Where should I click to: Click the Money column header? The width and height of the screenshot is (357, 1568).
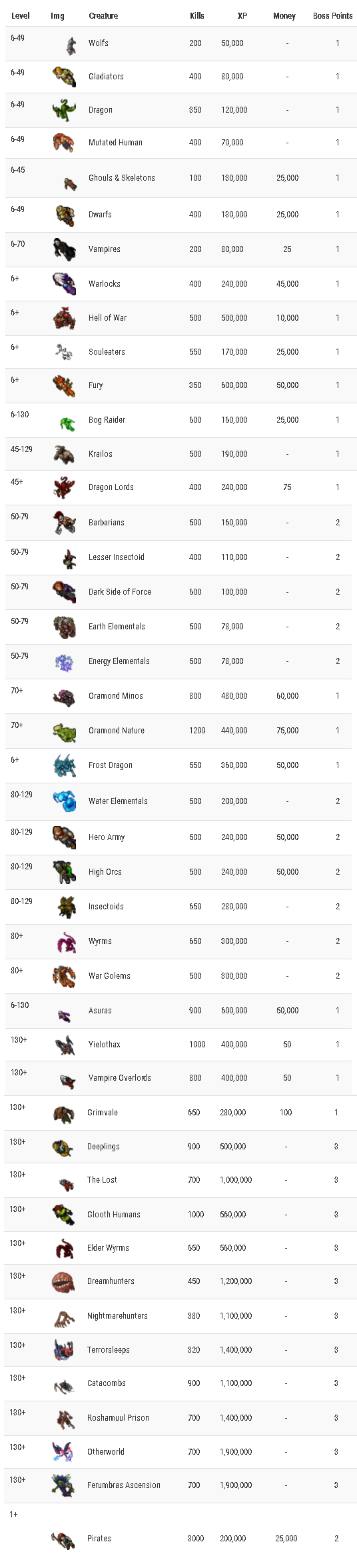[284, 15]
